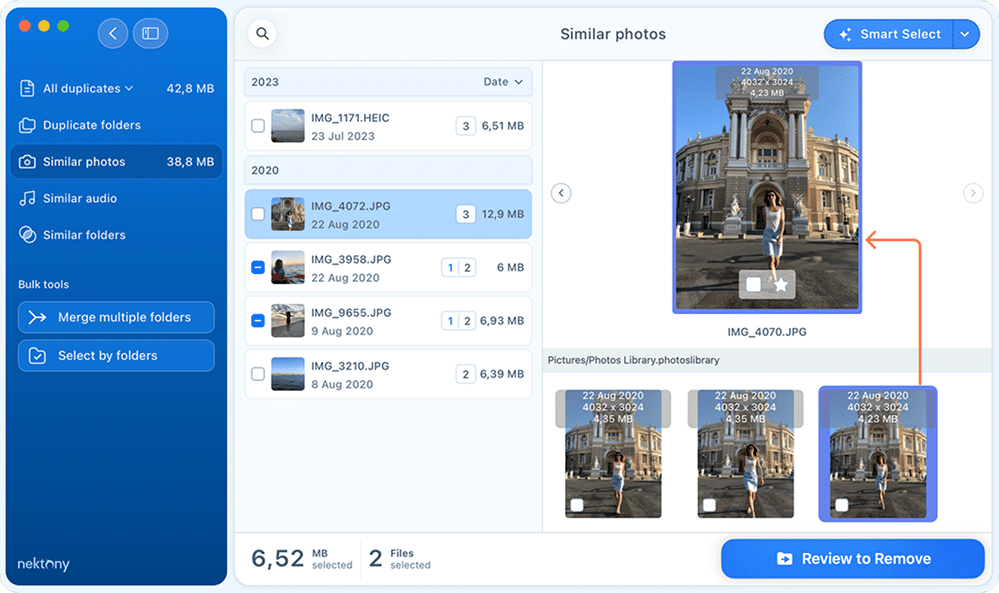
Task: Click the 42,8 MB All duplicates size
Action: (190, 88)
